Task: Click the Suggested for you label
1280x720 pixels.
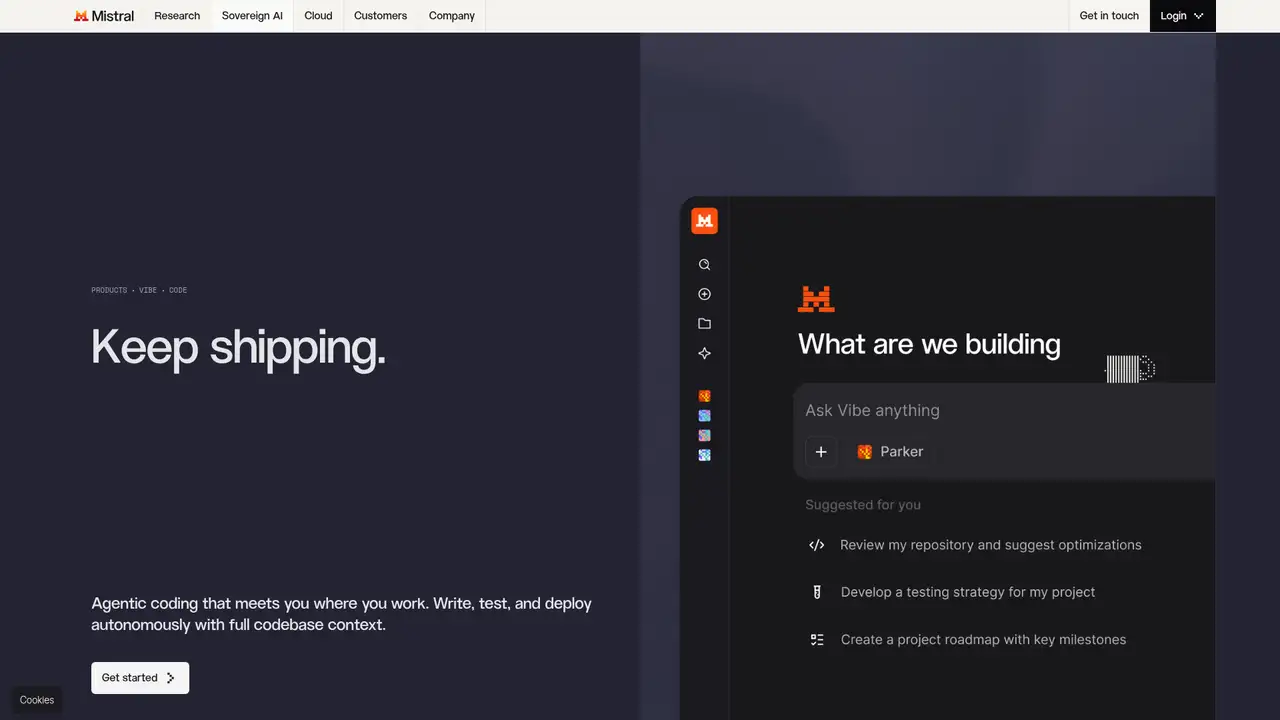Action: (863, 505)
